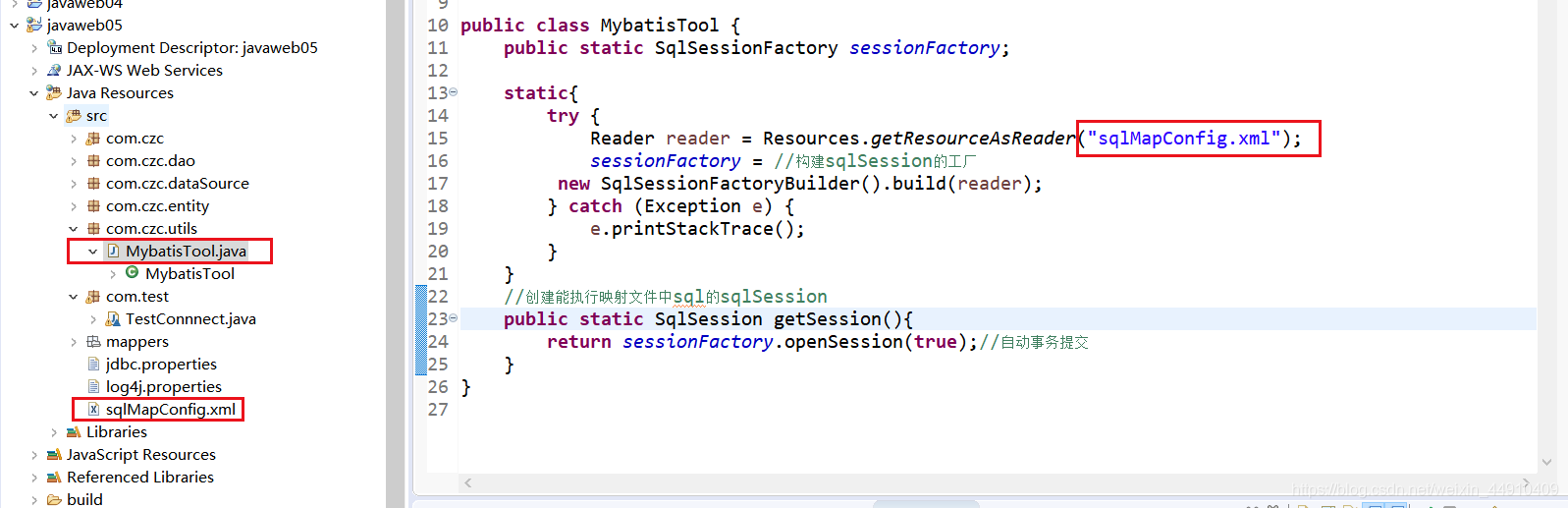
Task: Click the editor horizontal scrollbar left arrow
Action: coord(468,482)
